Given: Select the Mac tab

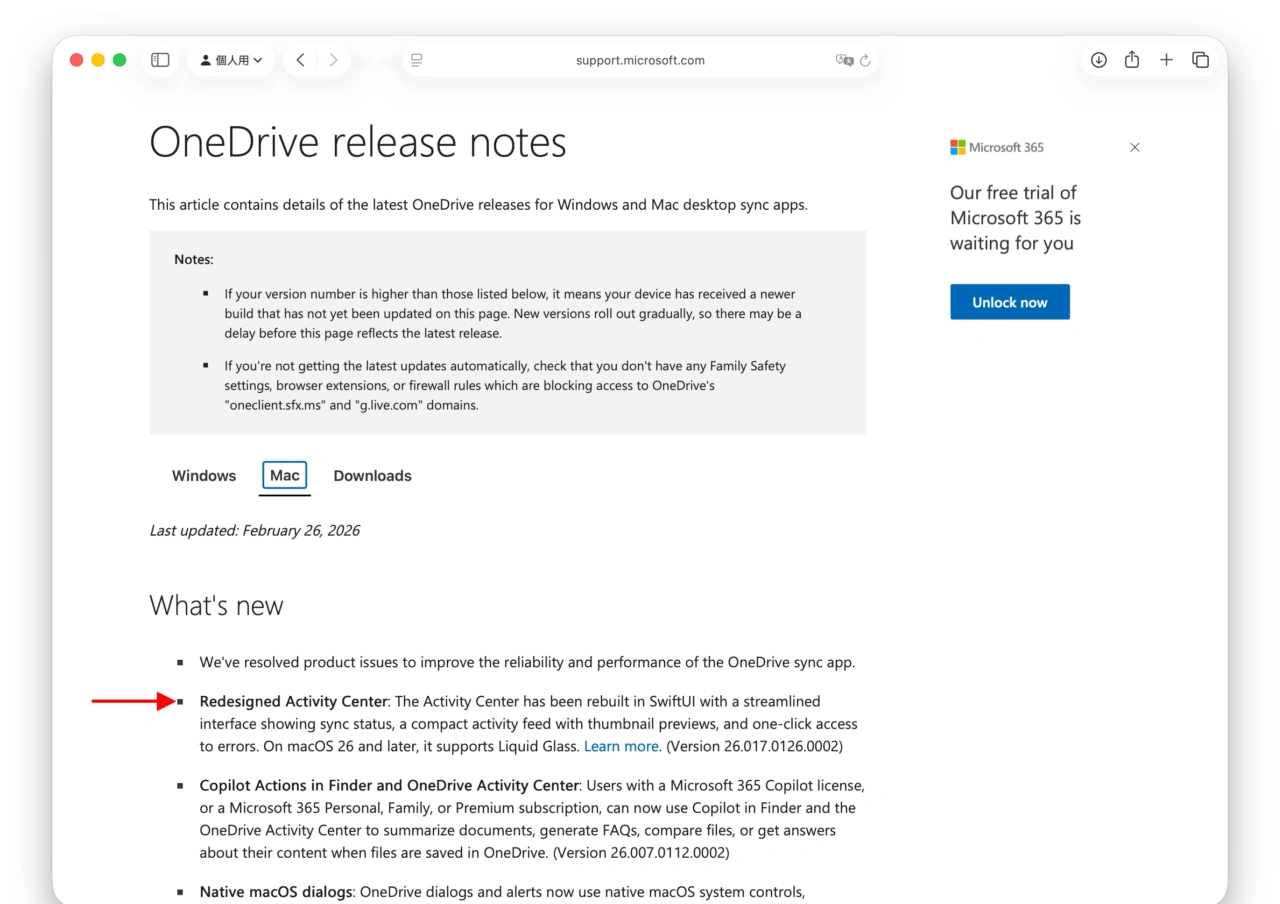Looking at the screenshot, I should tap(284, 475).
